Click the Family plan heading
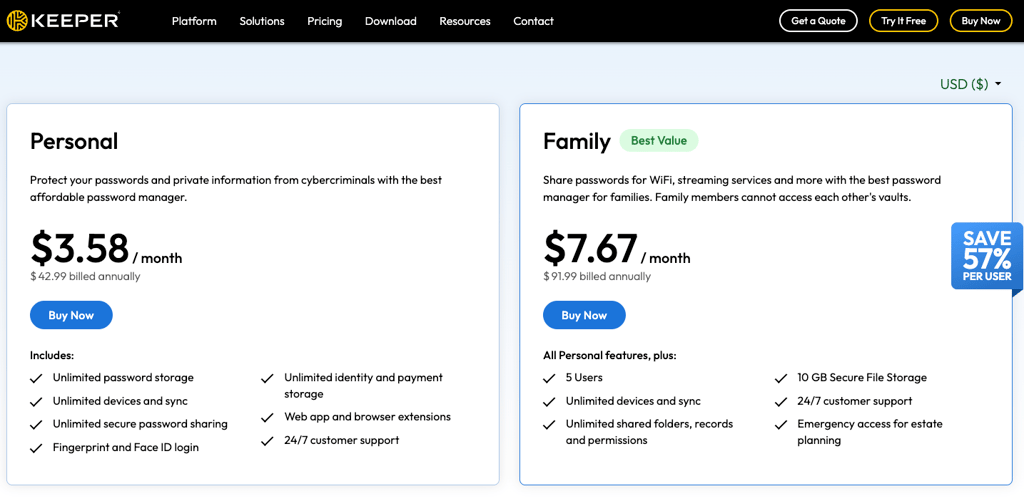This screenshot has width=1024, height=501. 577,141
